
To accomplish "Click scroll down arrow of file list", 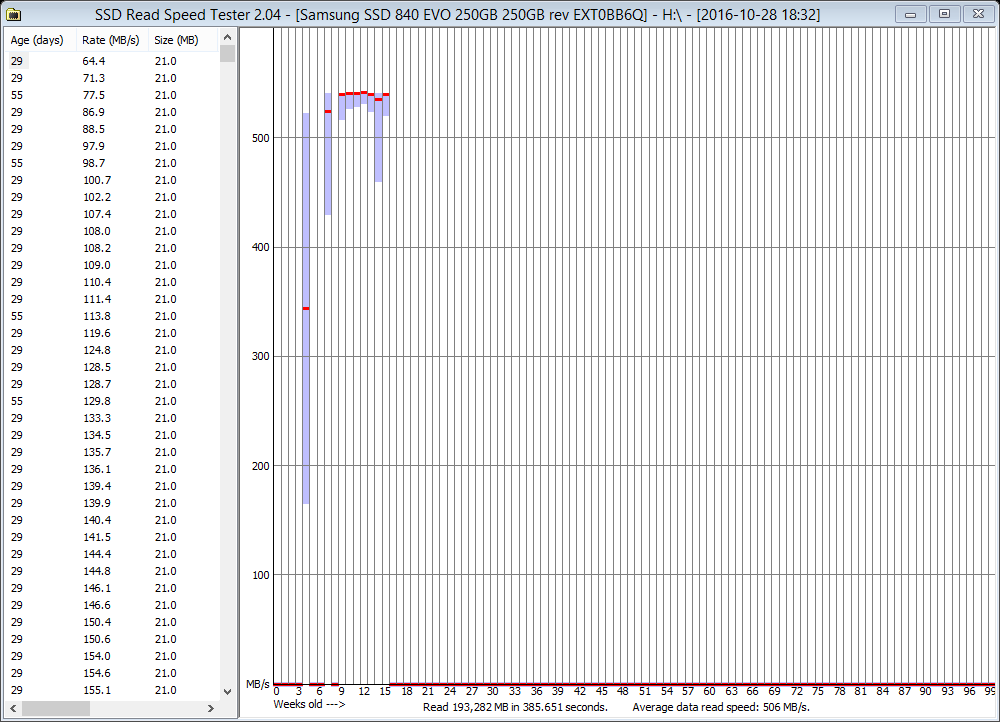I will (x=228, y=690).
